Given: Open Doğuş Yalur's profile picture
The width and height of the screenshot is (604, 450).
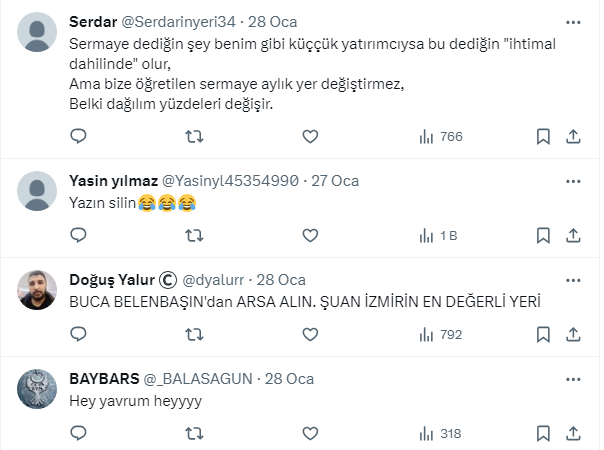Looking at the screenshot, I should point(38,290).
